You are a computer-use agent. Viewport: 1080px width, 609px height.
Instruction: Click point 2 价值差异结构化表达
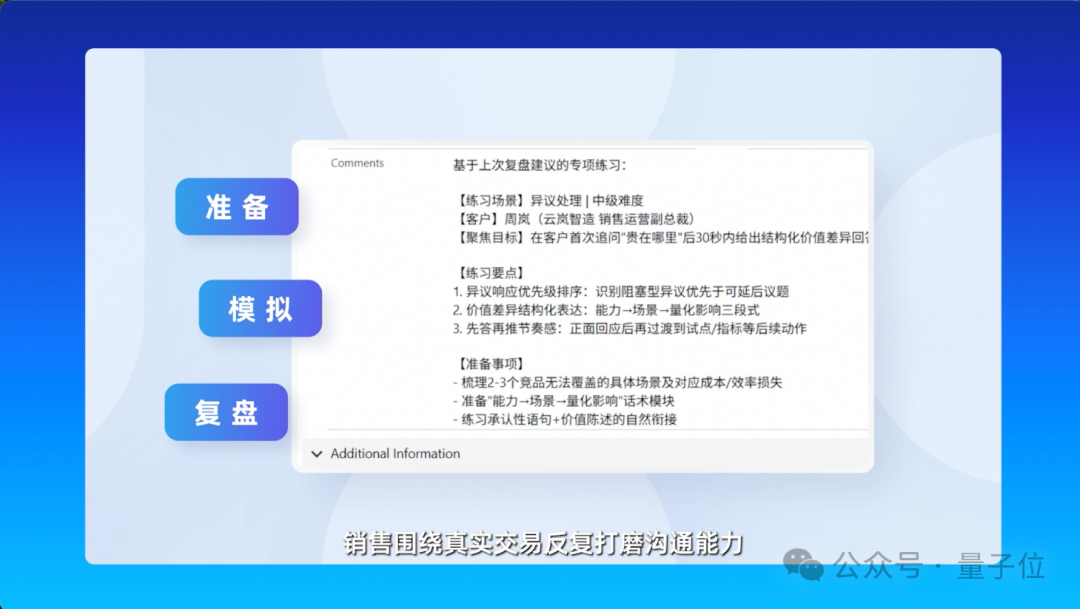point(606,310)
